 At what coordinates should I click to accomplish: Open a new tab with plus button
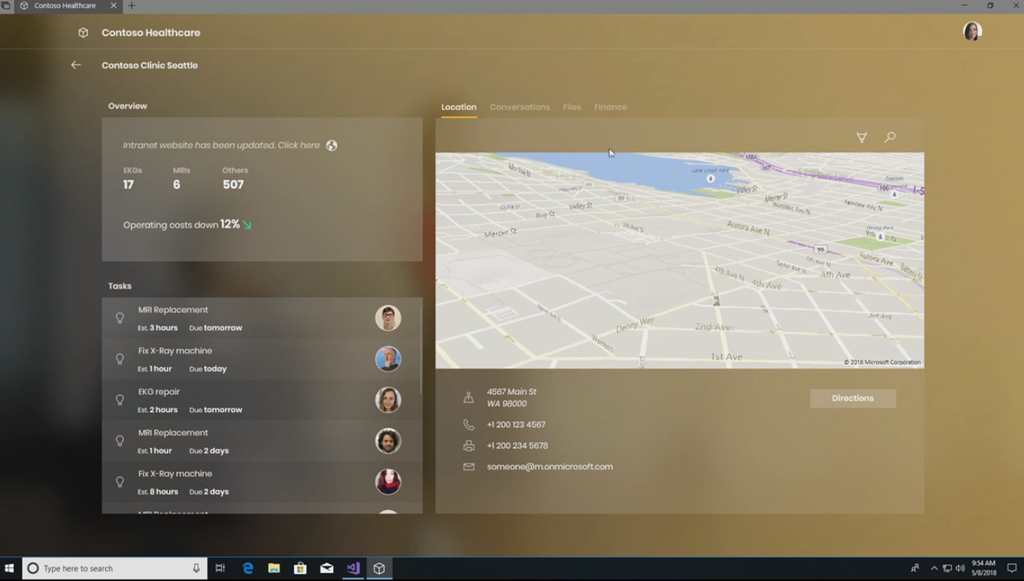pyautogui.click(x=131, y=5)
